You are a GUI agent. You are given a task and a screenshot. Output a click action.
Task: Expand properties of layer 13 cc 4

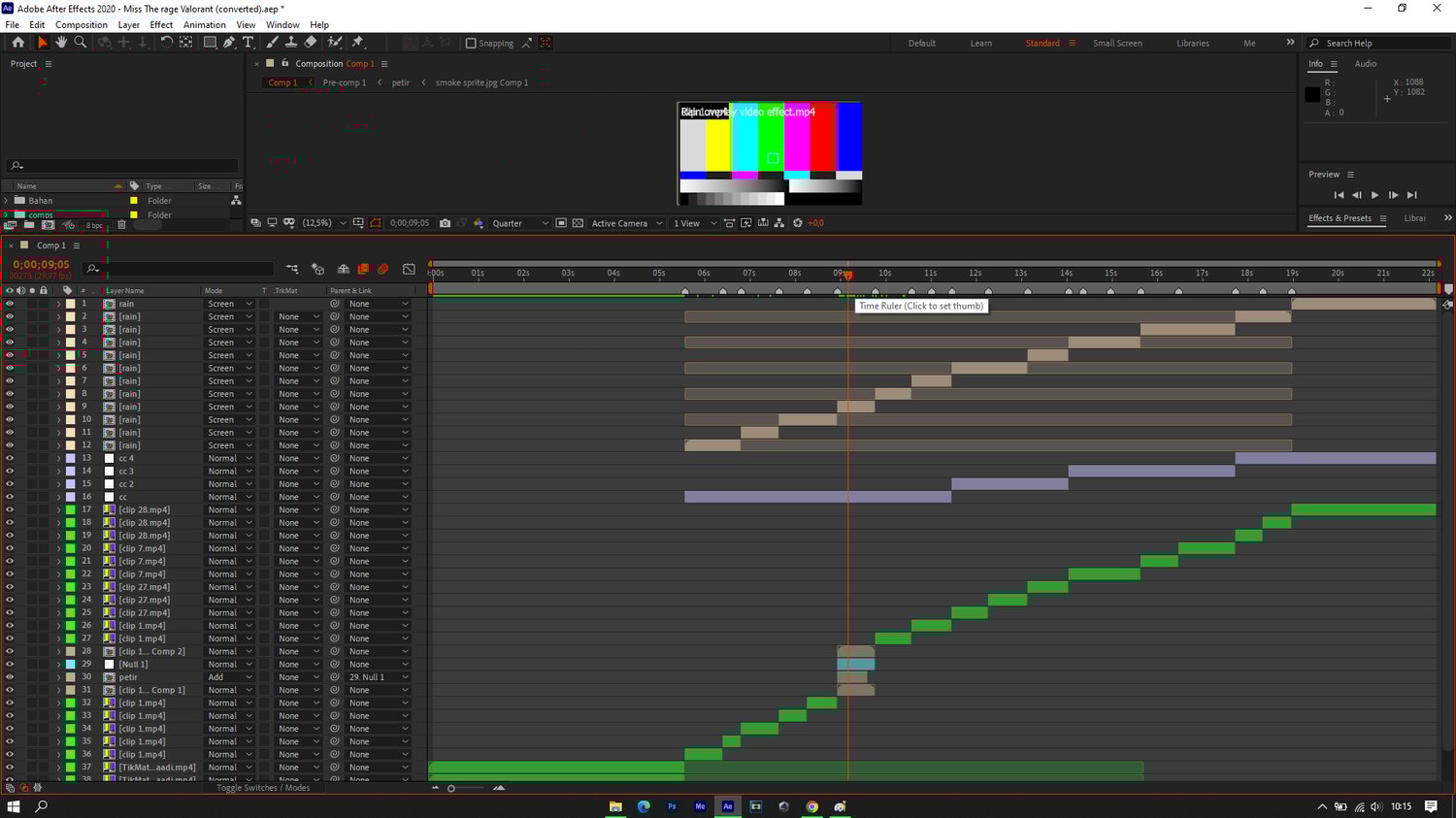(x=58, y=458)
